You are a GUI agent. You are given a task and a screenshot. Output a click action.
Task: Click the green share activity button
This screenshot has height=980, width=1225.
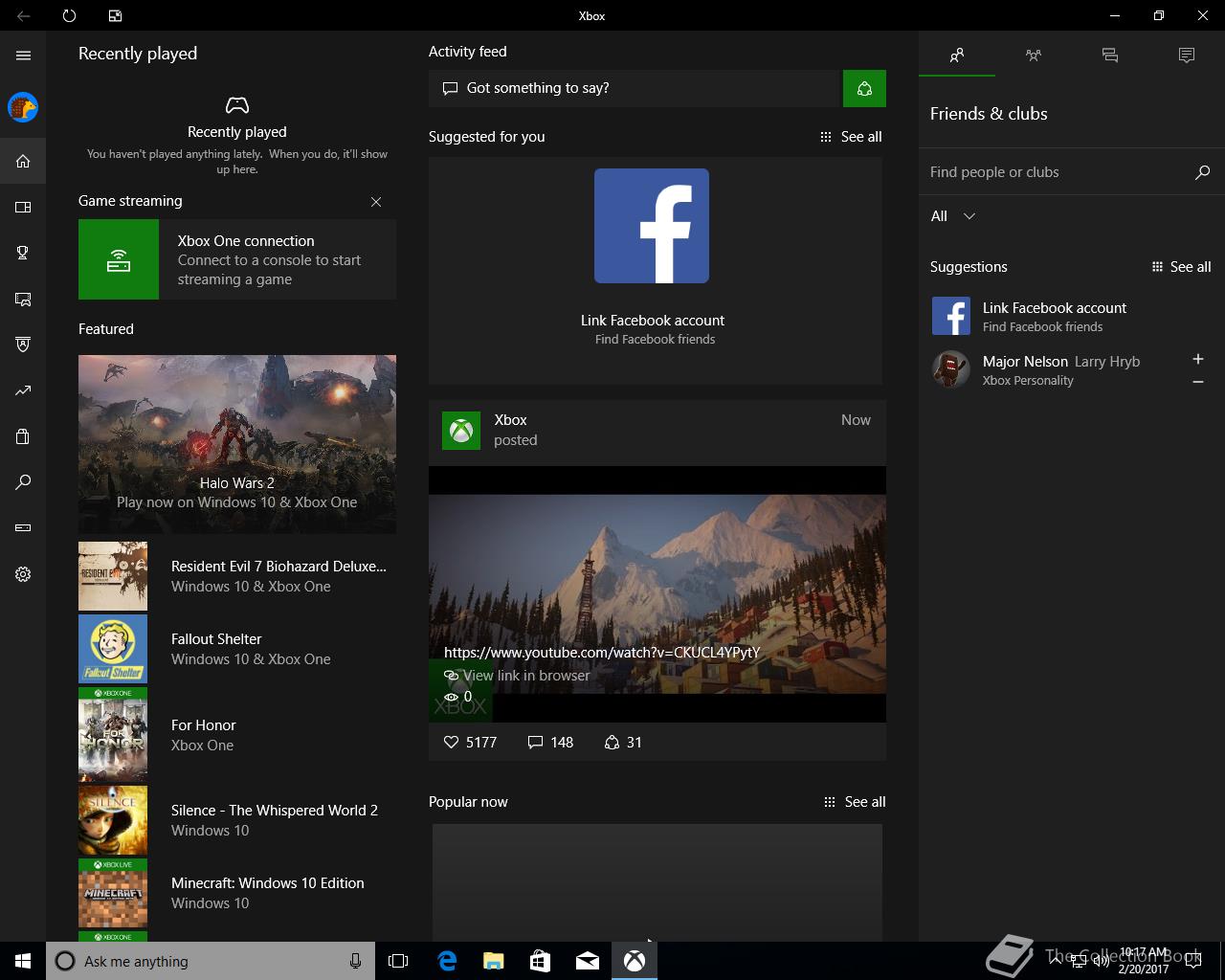tap(864, 88)
